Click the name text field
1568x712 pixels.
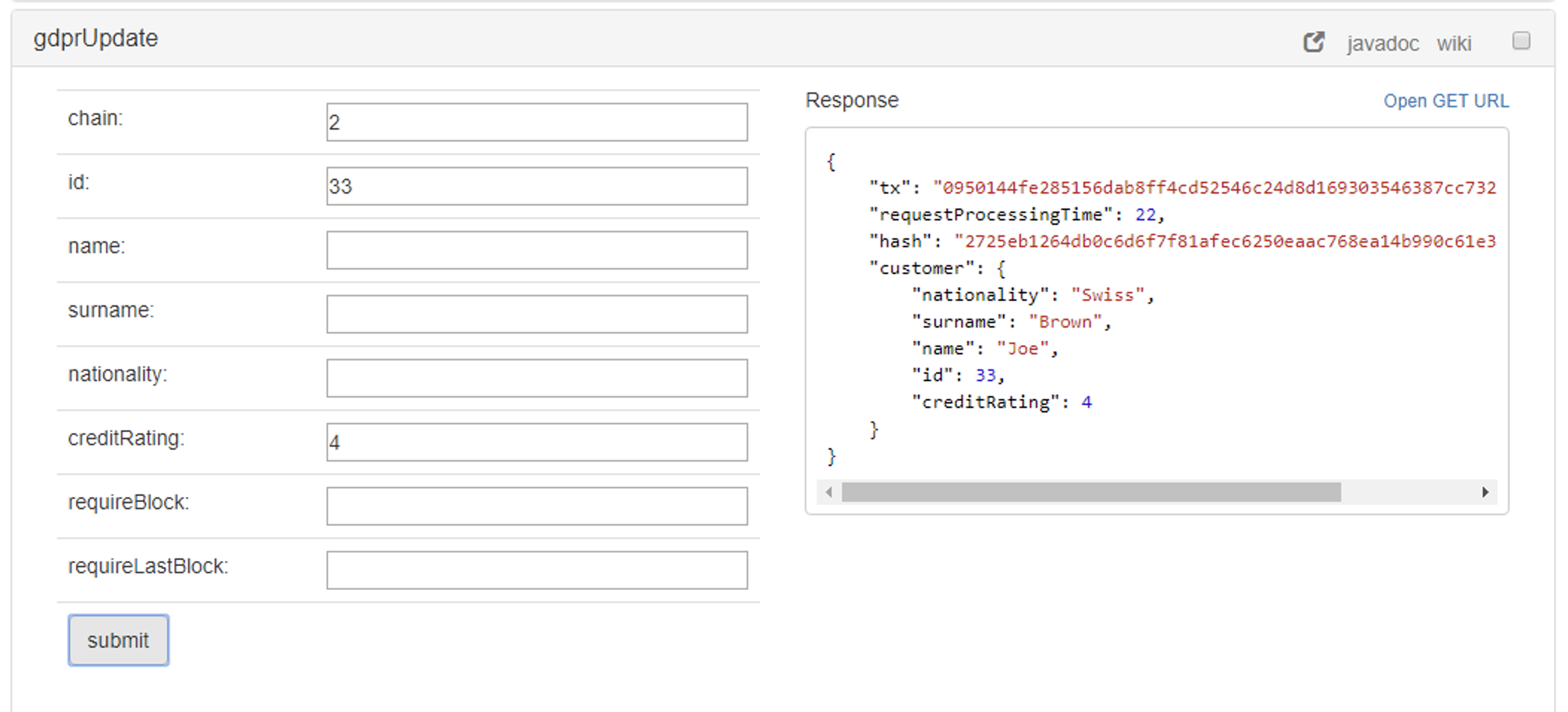coord(537,250)
